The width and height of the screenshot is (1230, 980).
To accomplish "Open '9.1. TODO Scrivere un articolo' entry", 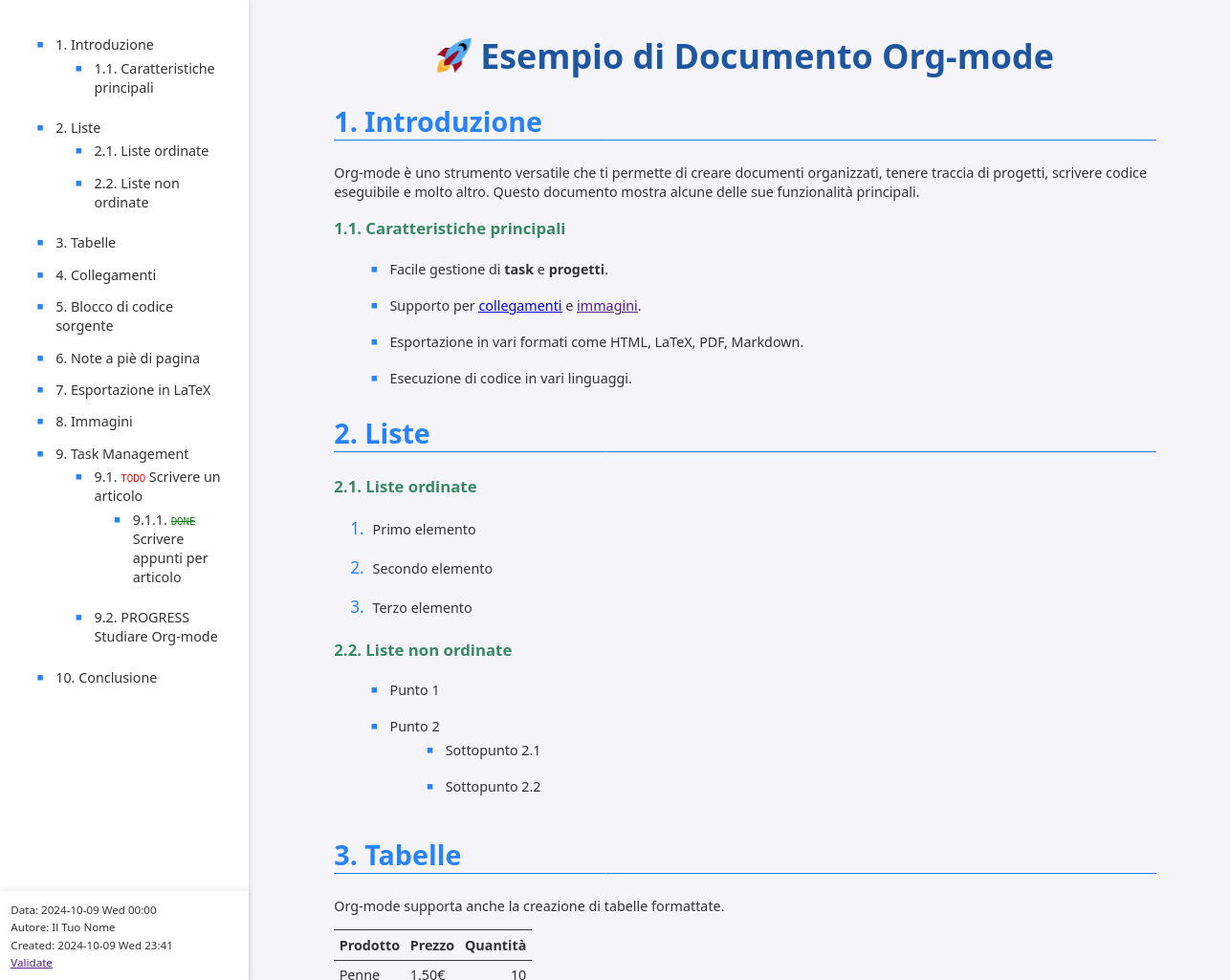I will [x=157, y=487].
